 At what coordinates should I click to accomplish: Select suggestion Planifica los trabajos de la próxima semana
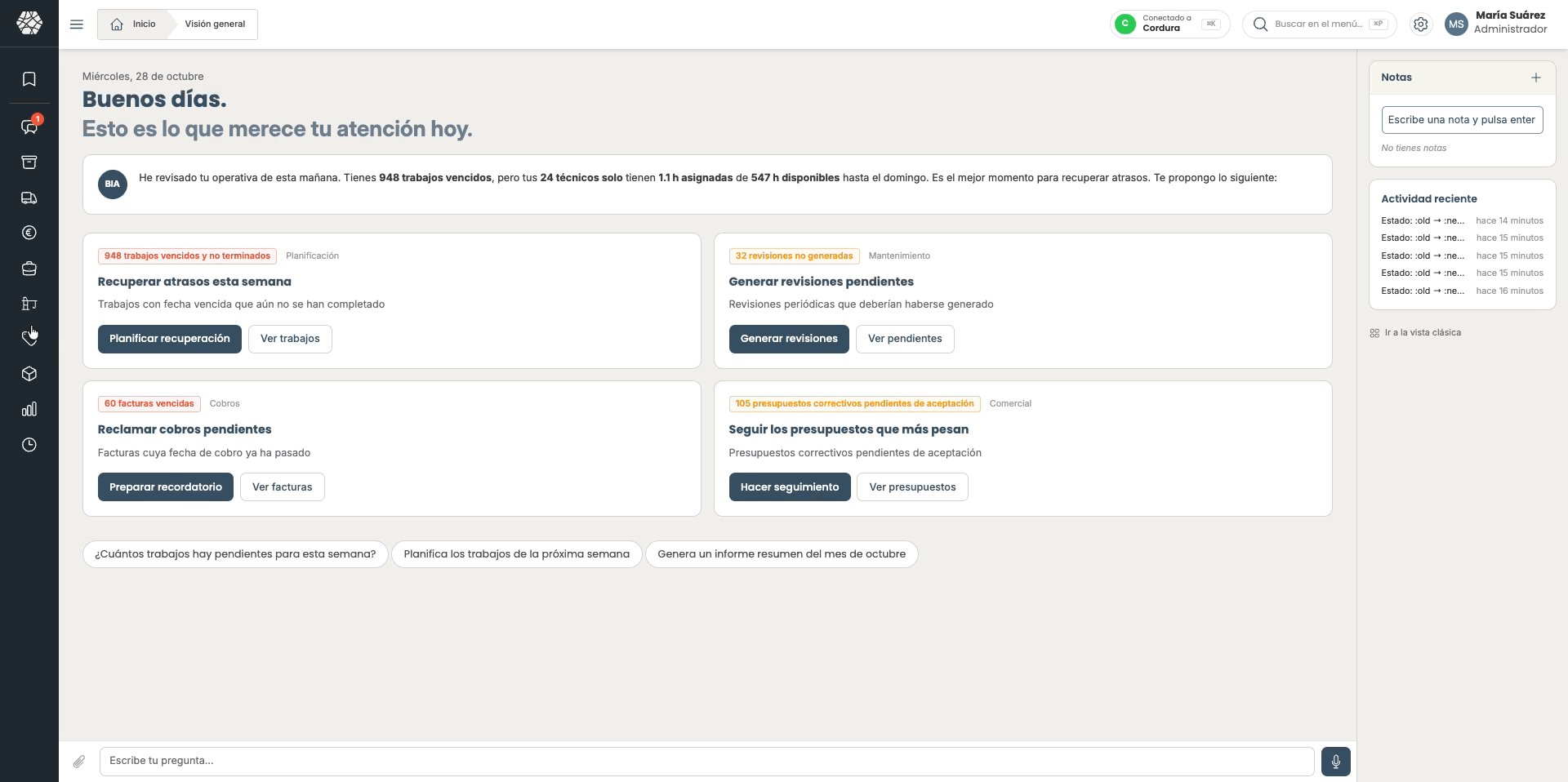point(517,554)
